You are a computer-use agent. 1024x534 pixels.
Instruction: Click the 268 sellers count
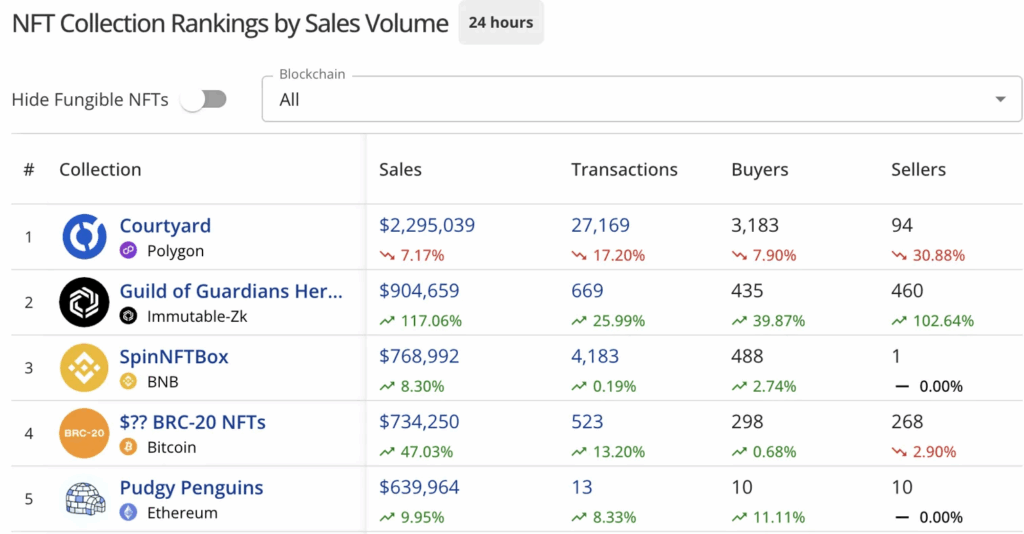pyautogui.click(x=907, y=422)
